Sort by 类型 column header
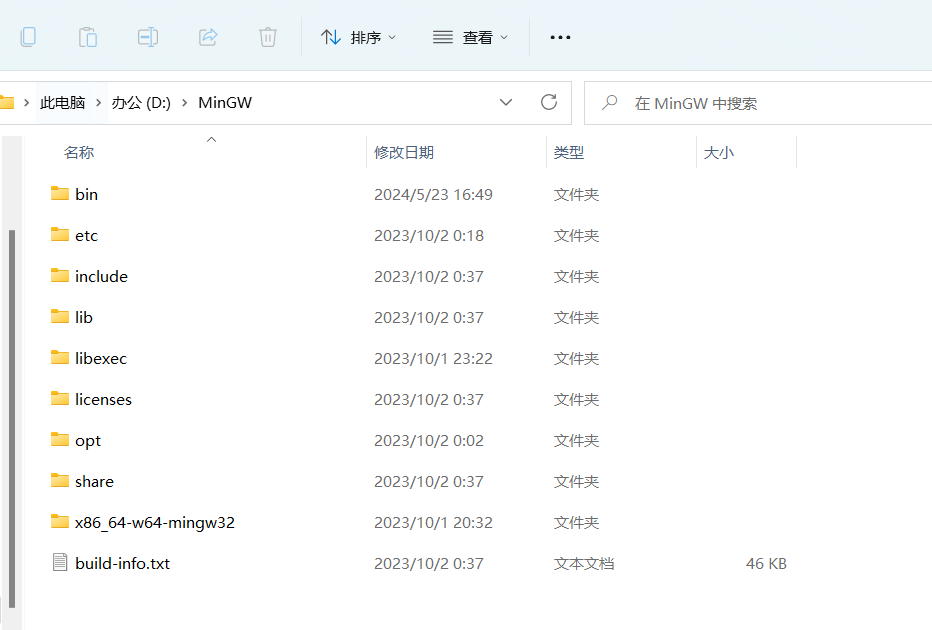This screenshot has height=630, width=932. 569,153
